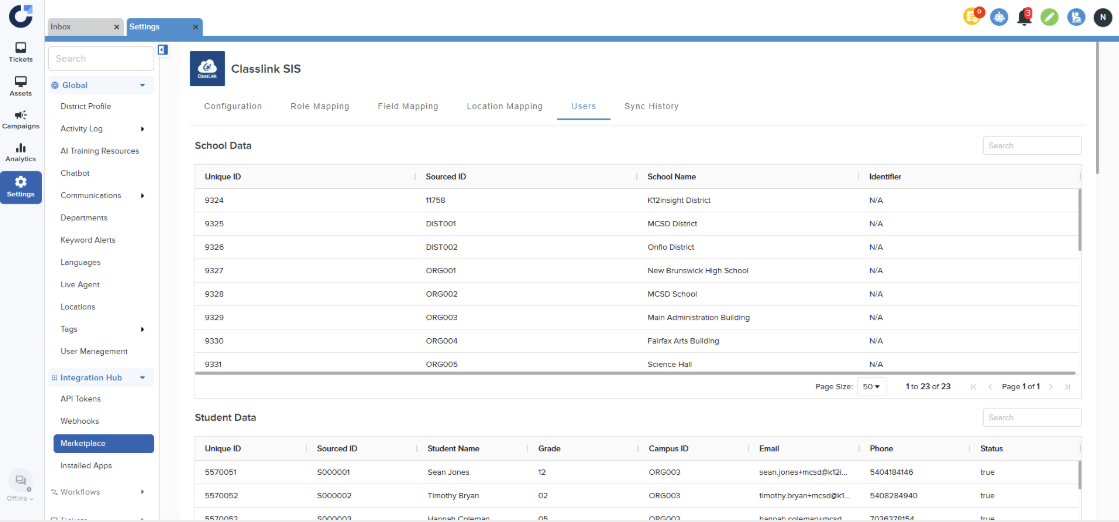The image size is (1119, 522).
Task: Open the Campaigns megaphone icon
Action: tap(20, 119)
